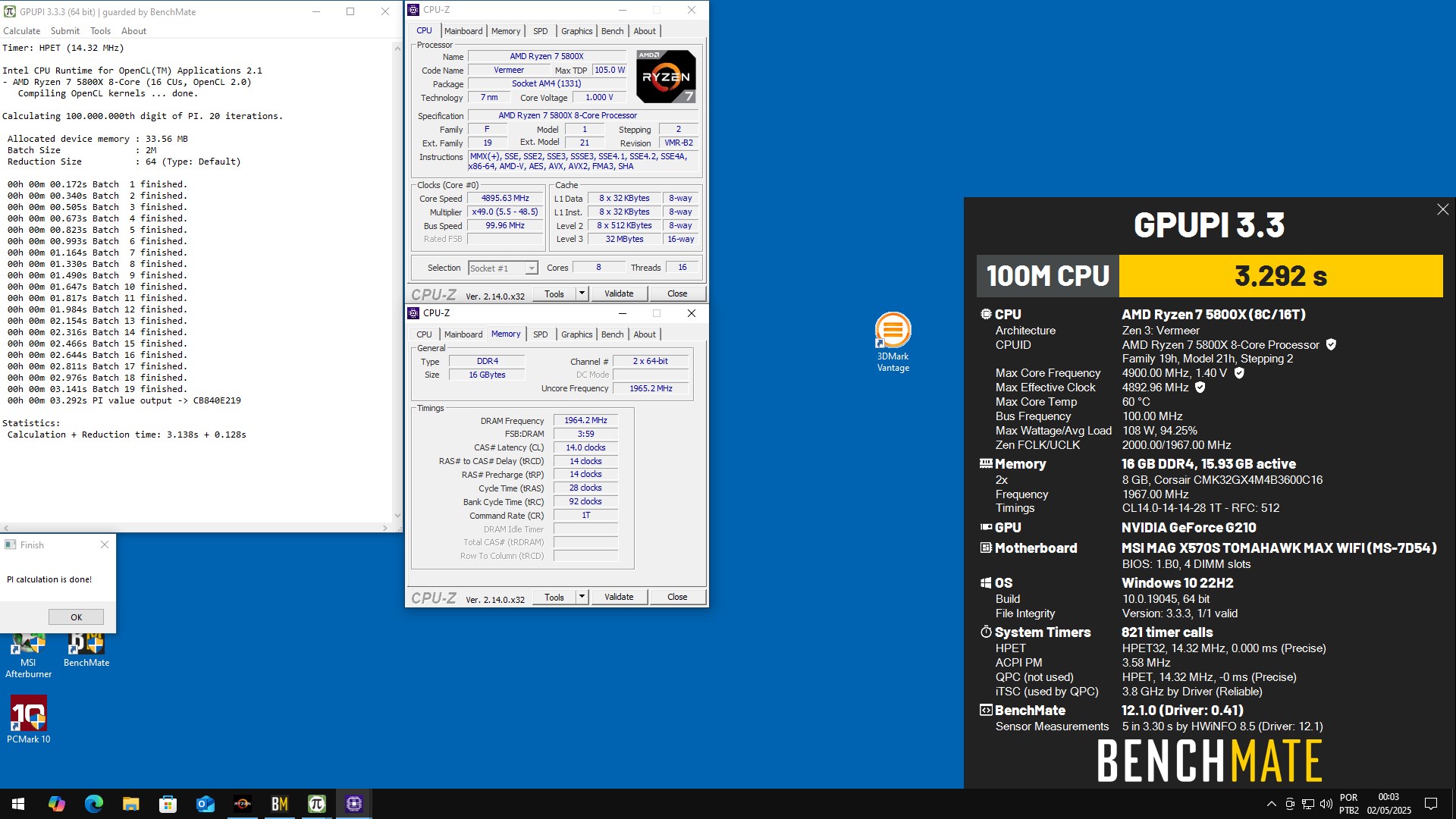Open File Explorer from the taskbar

click(131, 804)
